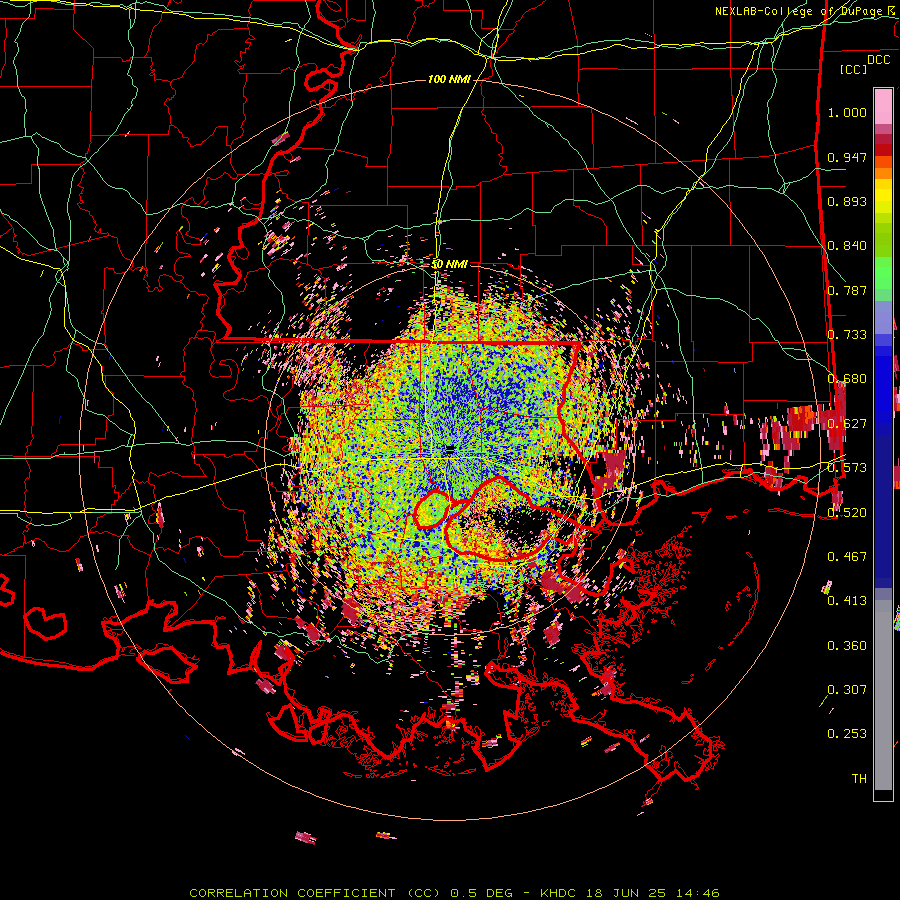The image size is (900, 900).
Task: Pick the yellow segment of the color bar
Action: pos(883,197)
